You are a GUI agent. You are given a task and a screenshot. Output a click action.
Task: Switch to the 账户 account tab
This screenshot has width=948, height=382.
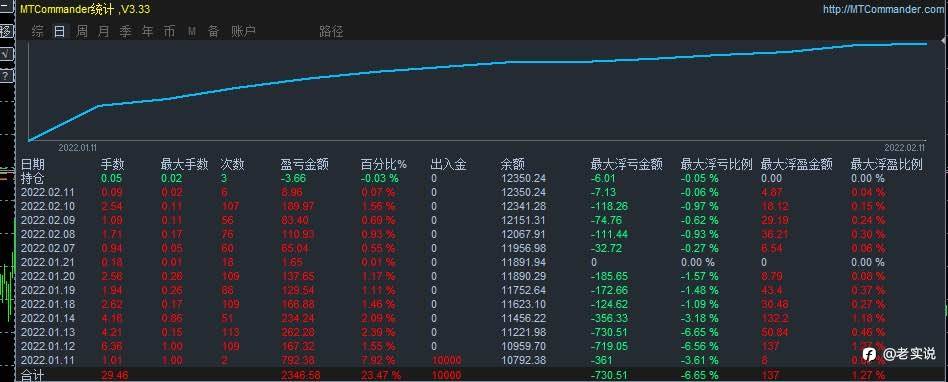point(243,31)
